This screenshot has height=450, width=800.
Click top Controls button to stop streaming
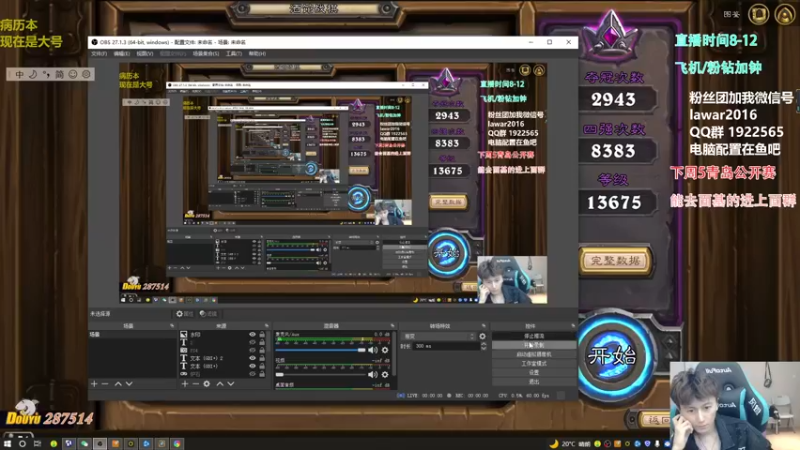[x=534, y=336]
